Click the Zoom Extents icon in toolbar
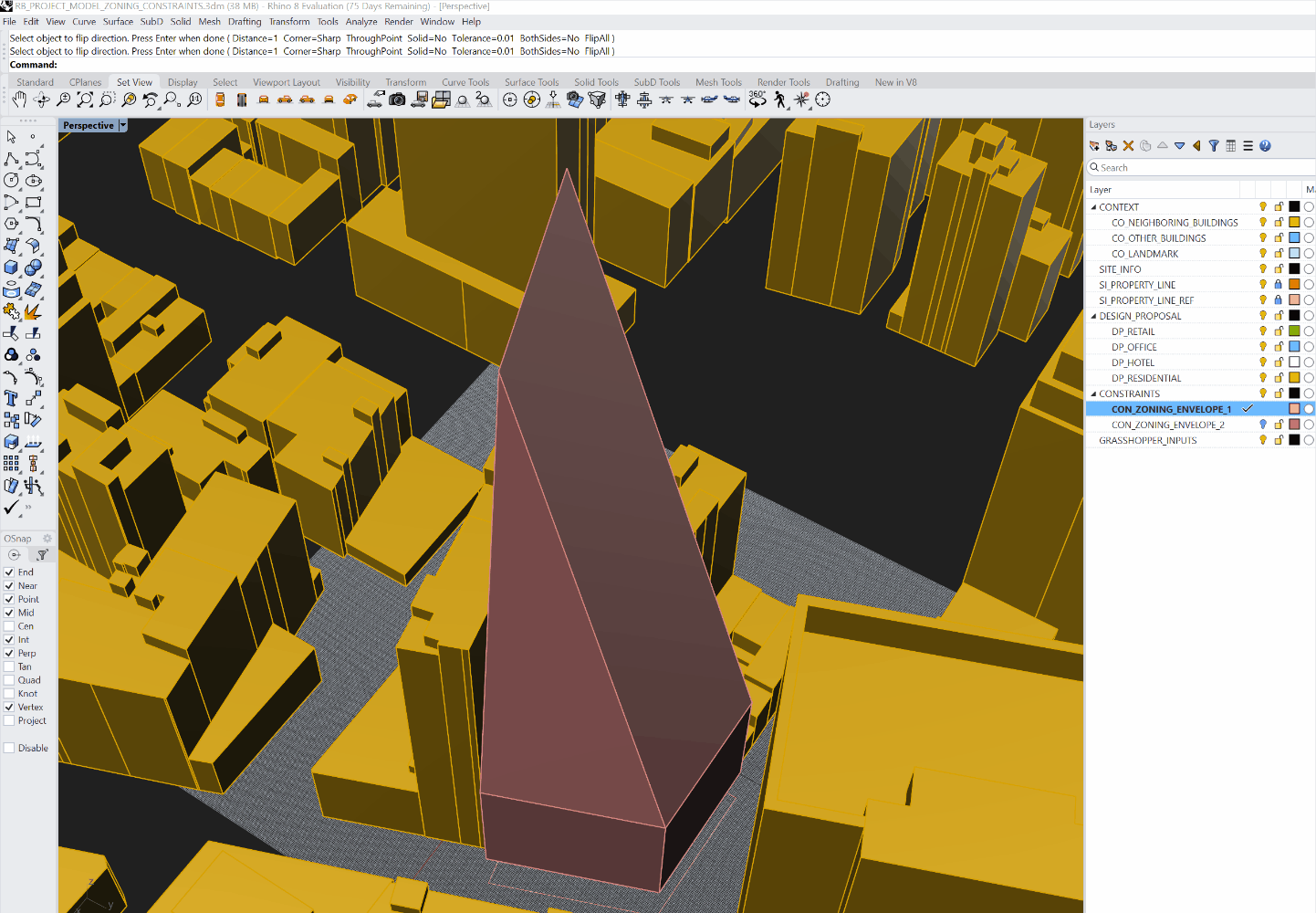 point(85,100)
